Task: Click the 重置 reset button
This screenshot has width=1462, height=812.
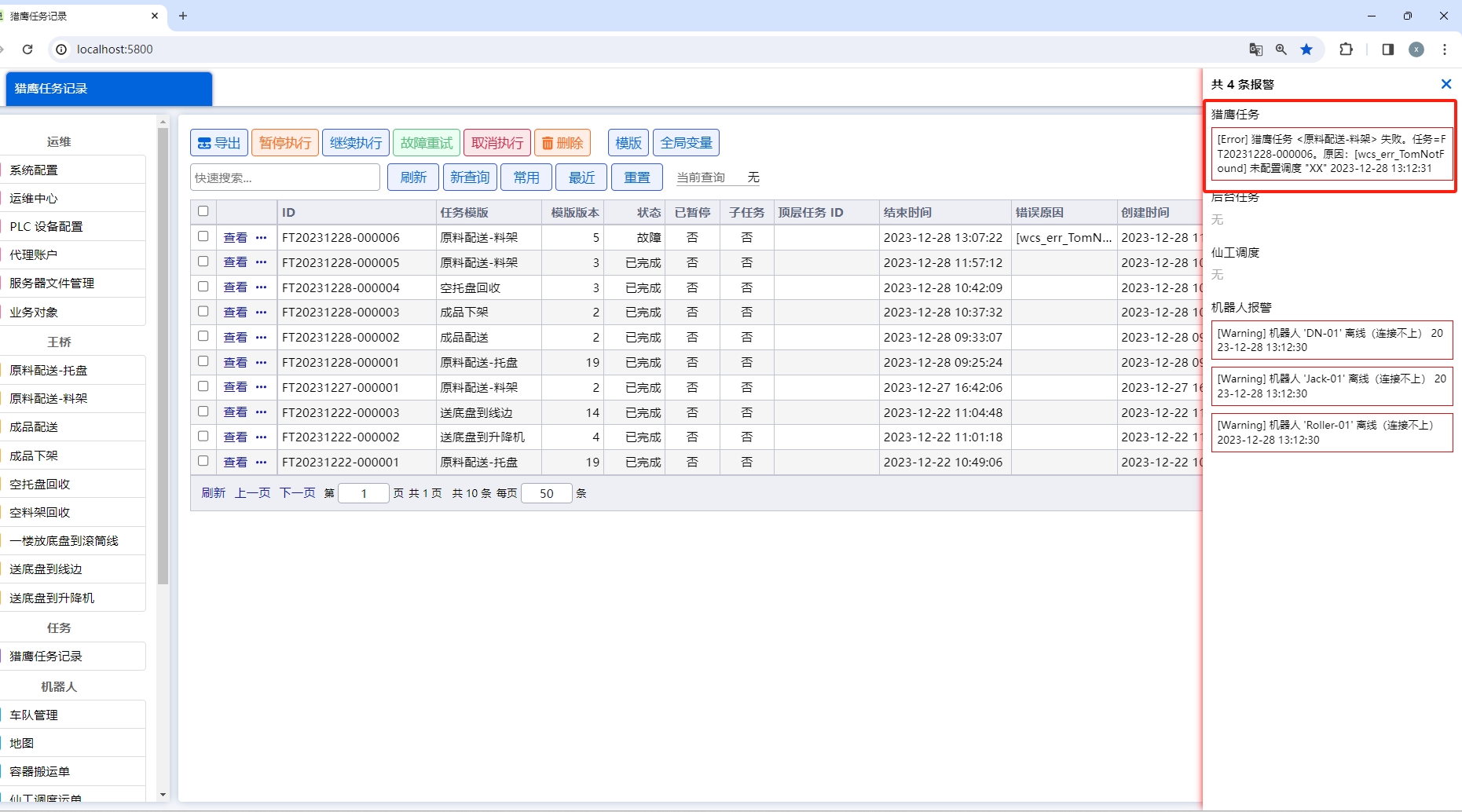Action: (637, 177)
